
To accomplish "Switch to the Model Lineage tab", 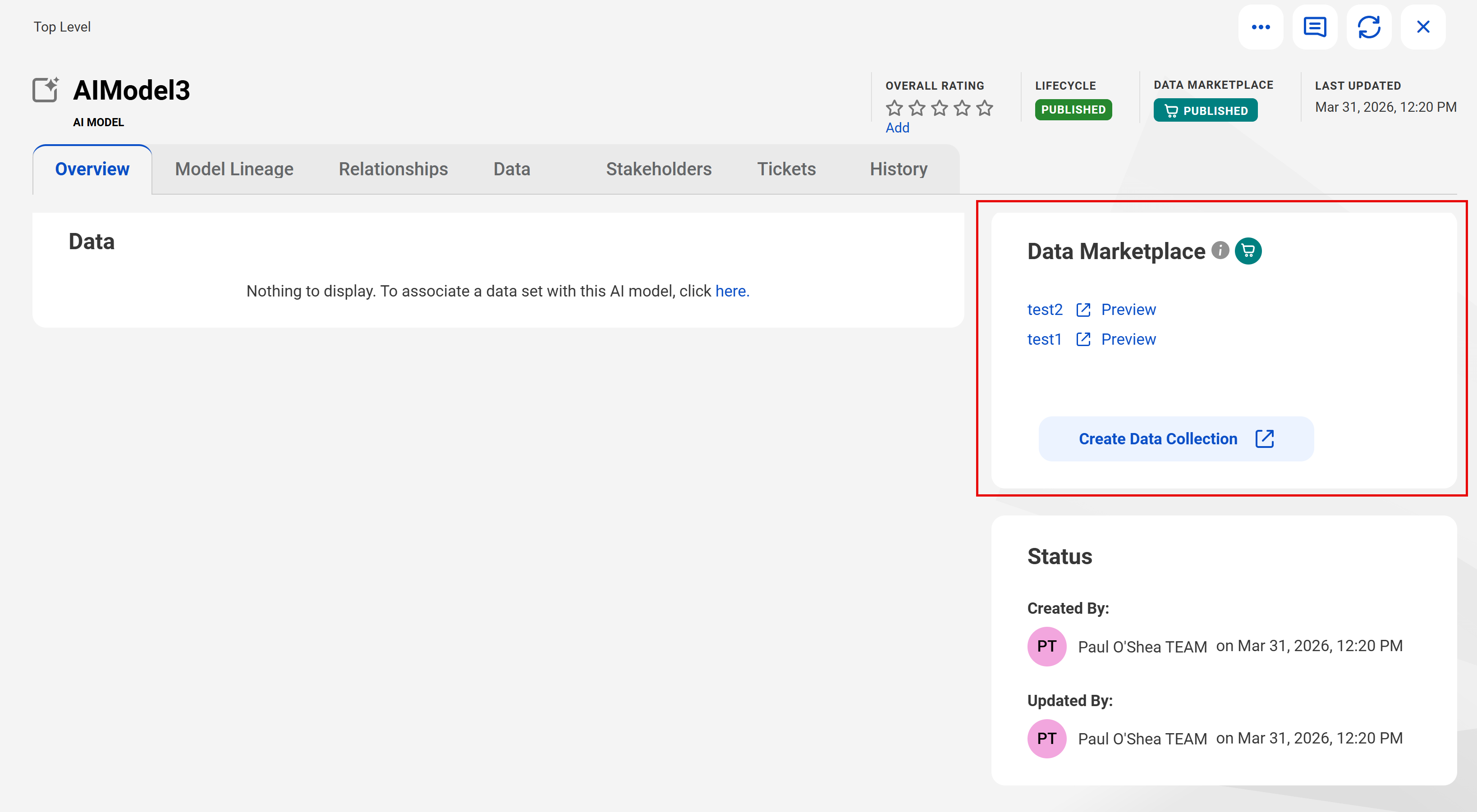I will pyautogui.click(x=234, y=169).
